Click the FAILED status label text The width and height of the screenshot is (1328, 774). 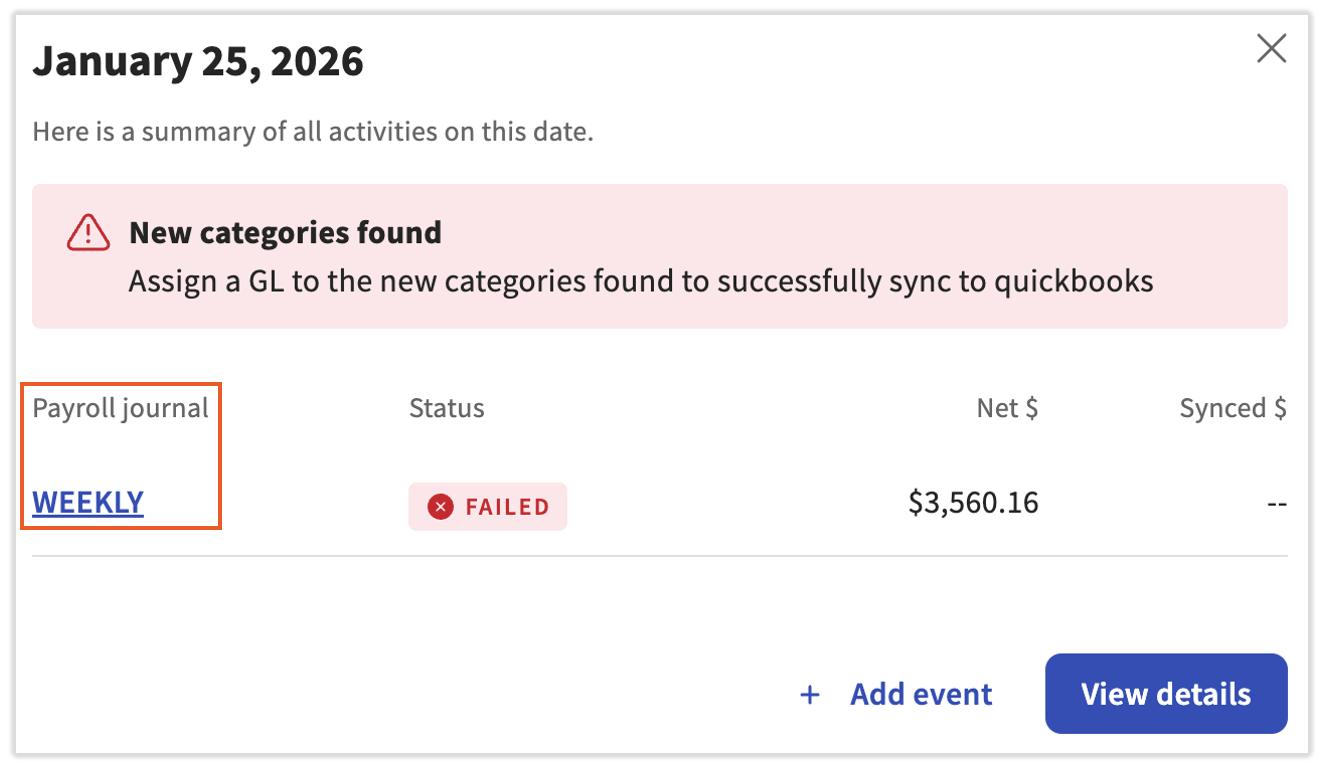pyautogui.click(x=507, y=507)
